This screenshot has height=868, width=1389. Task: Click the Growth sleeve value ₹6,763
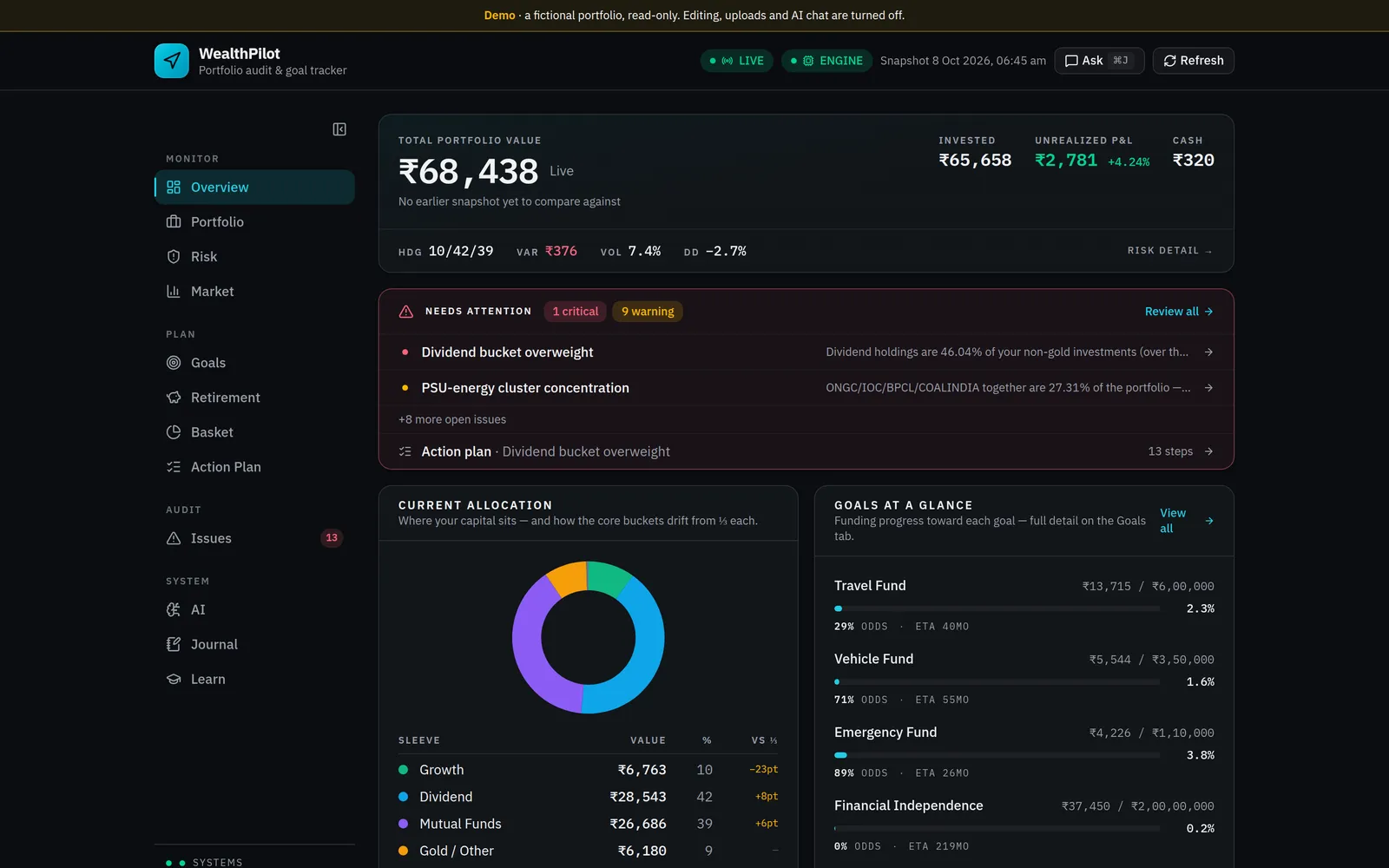click(642, 770)
